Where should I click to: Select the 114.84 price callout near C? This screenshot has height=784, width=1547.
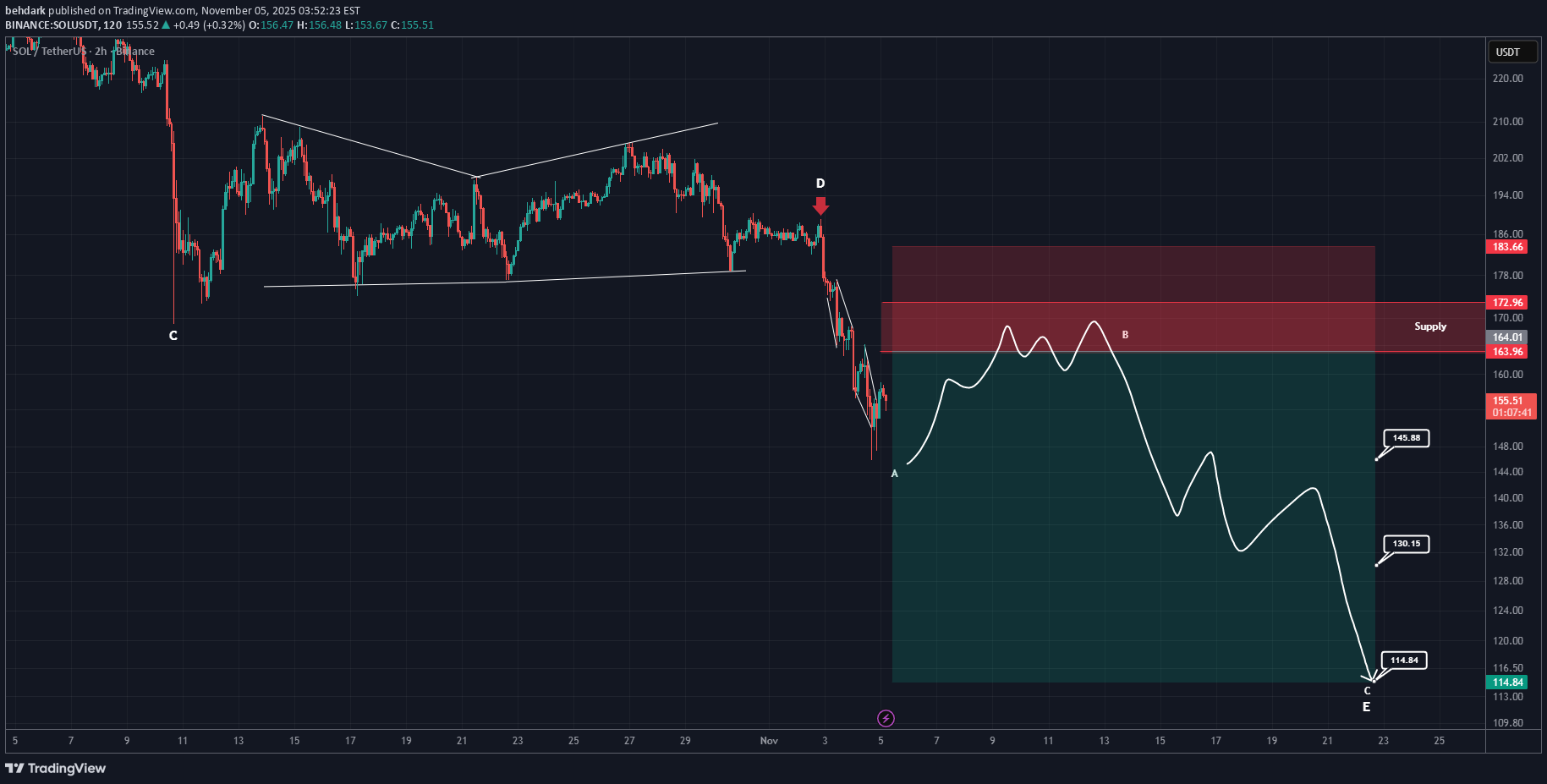point(1404,661)
